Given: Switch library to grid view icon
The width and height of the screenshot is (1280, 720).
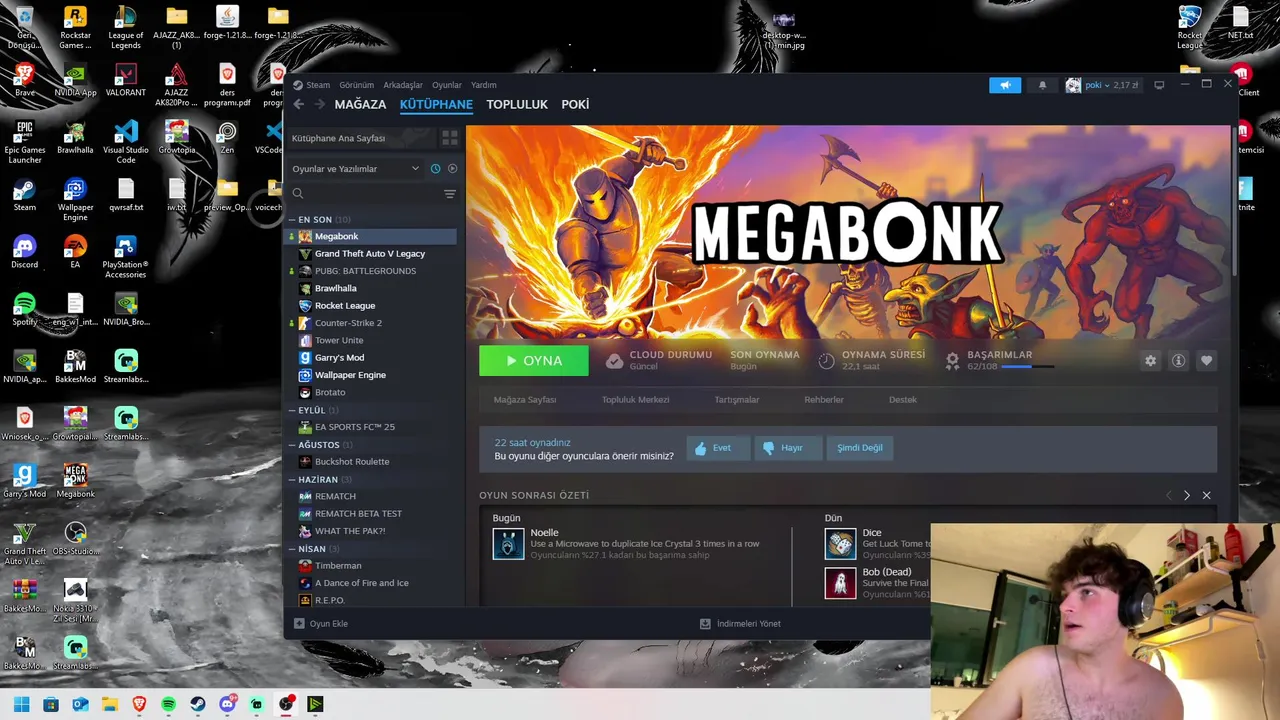Looking at the screenshot, I should [x=450, y=138].
